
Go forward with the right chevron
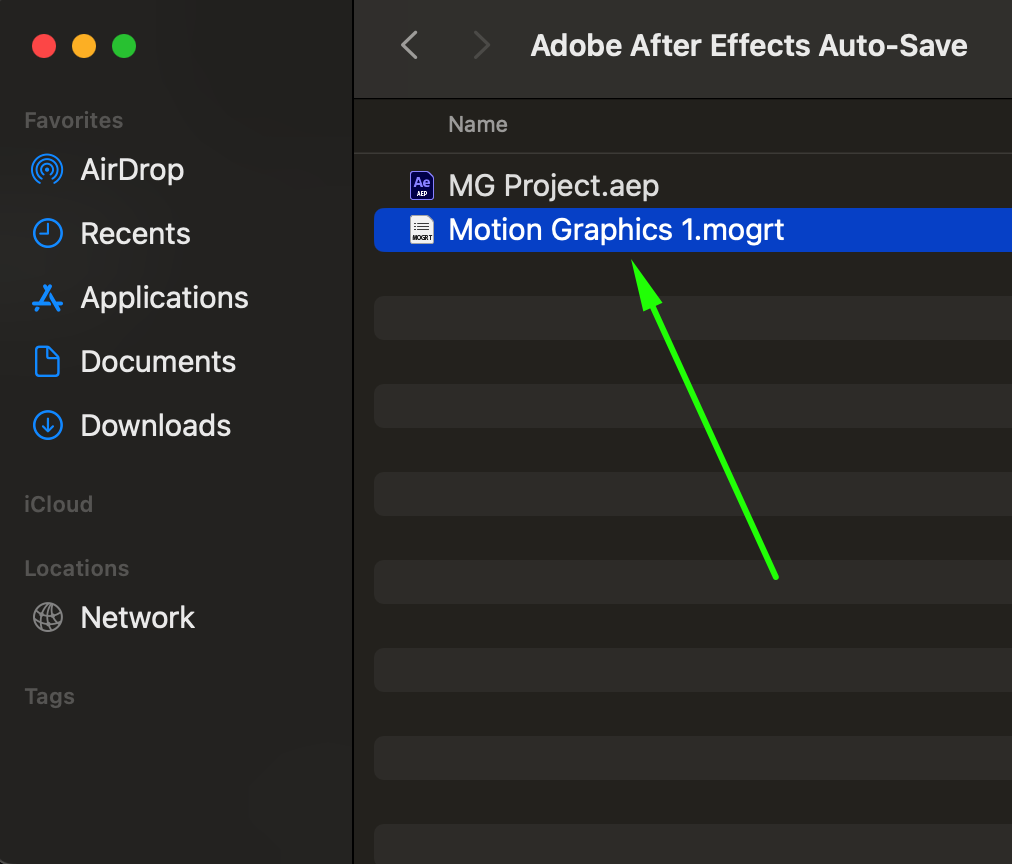(x=482, y=45)
